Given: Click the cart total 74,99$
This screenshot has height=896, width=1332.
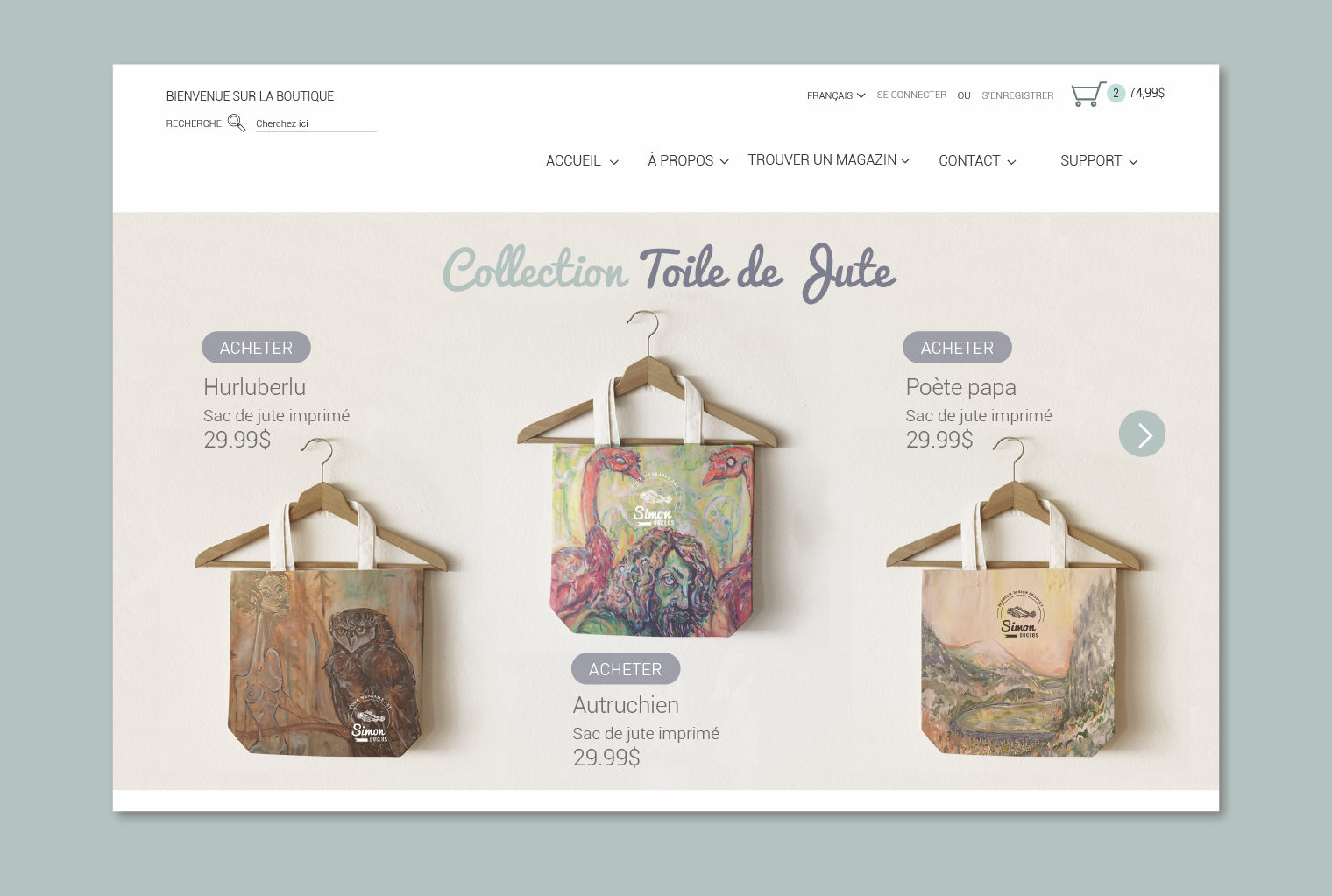Looking at the screenshot, I should tap(1146, 93).
